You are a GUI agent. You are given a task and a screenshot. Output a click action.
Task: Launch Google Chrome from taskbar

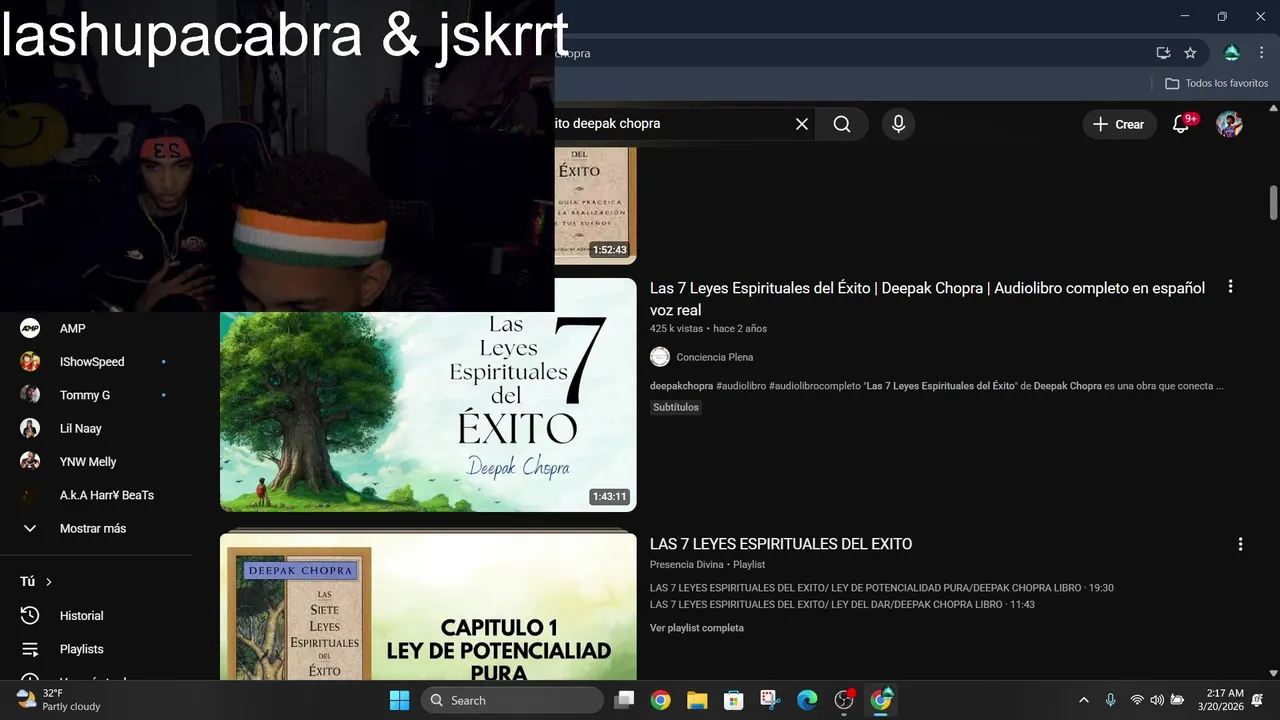tap(660, 700)
